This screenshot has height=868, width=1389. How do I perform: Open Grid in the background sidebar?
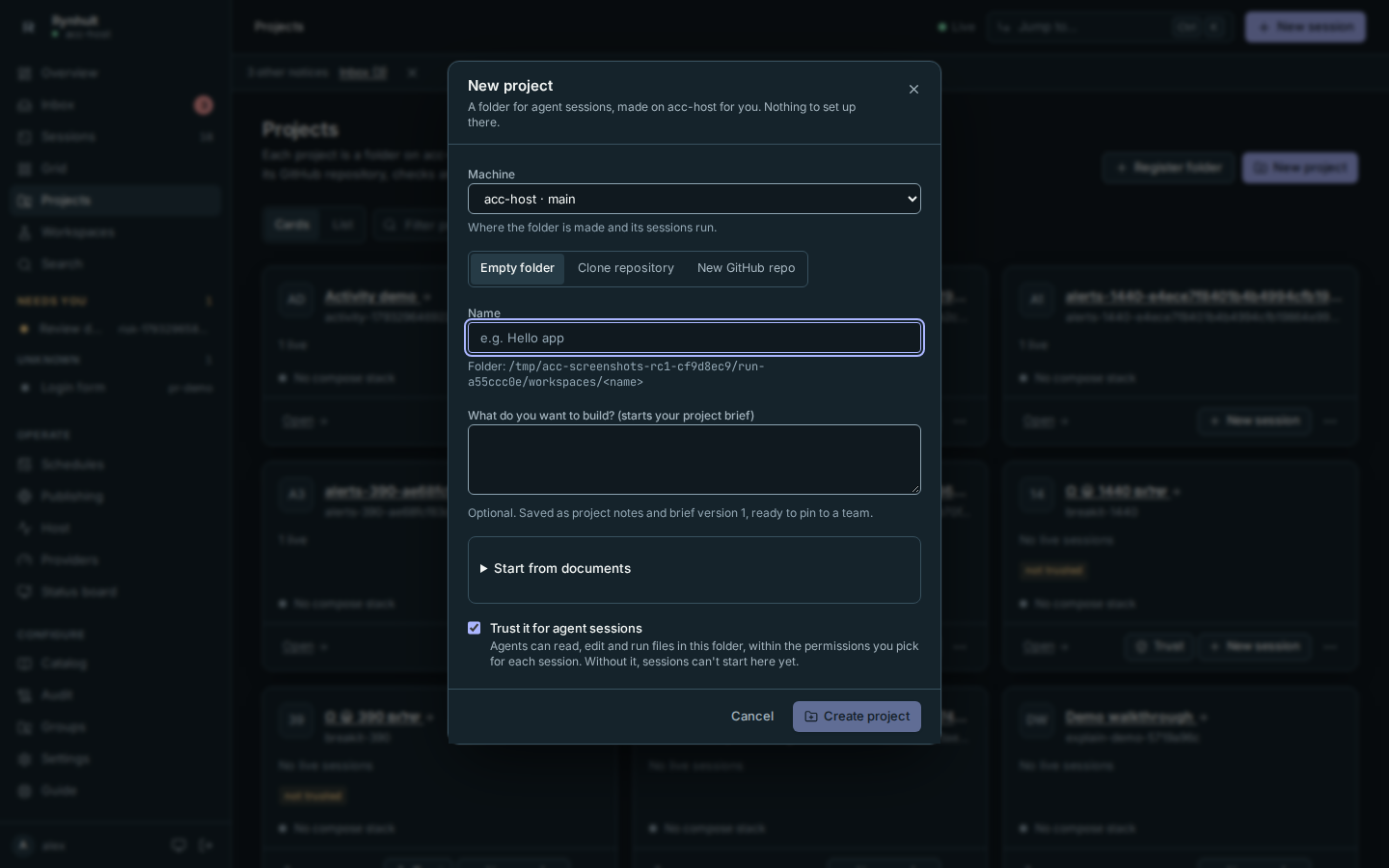pos(116,169)
